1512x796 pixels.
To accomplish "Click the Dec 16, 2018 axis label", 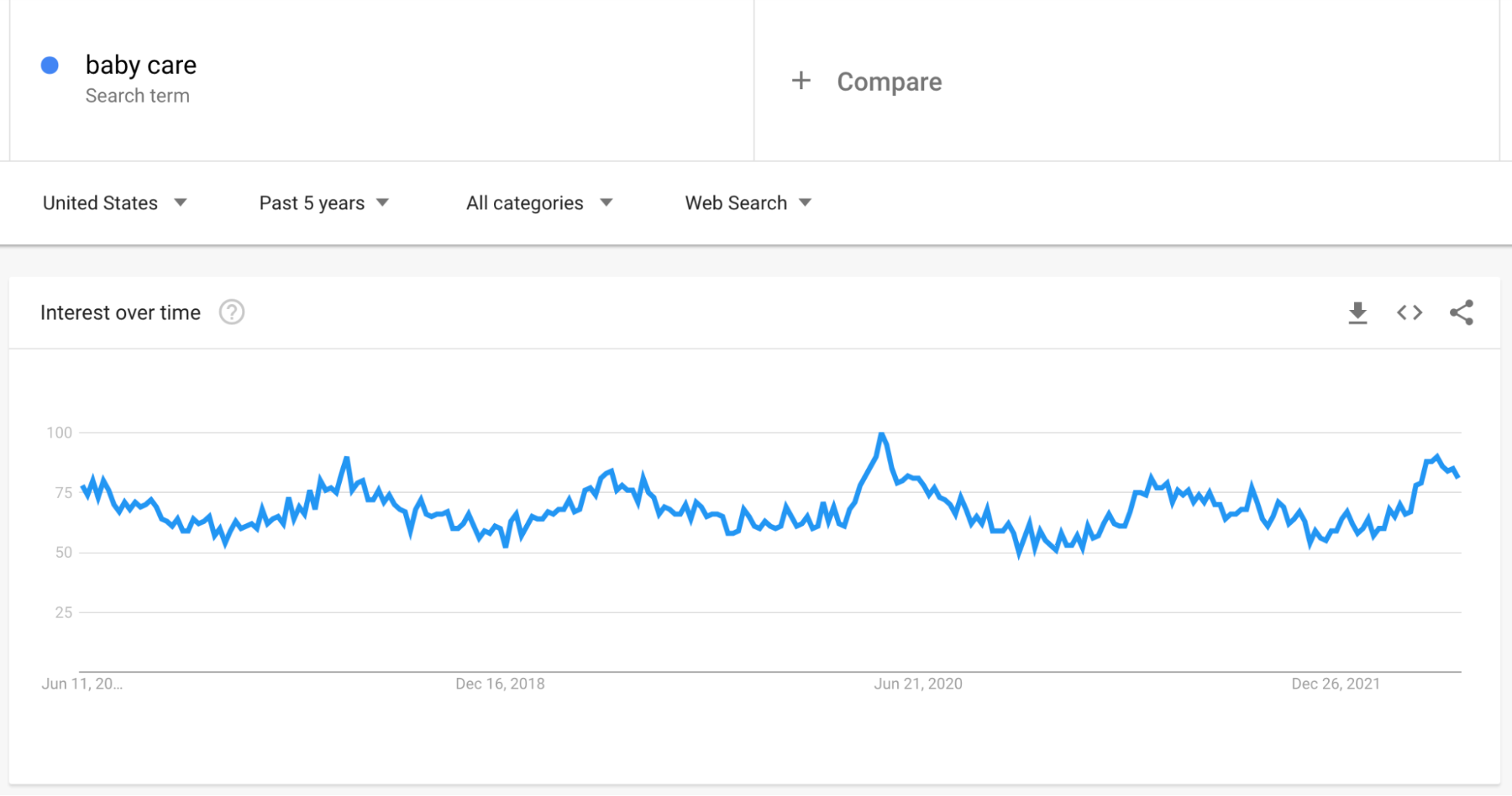I will tap(500, 684).
